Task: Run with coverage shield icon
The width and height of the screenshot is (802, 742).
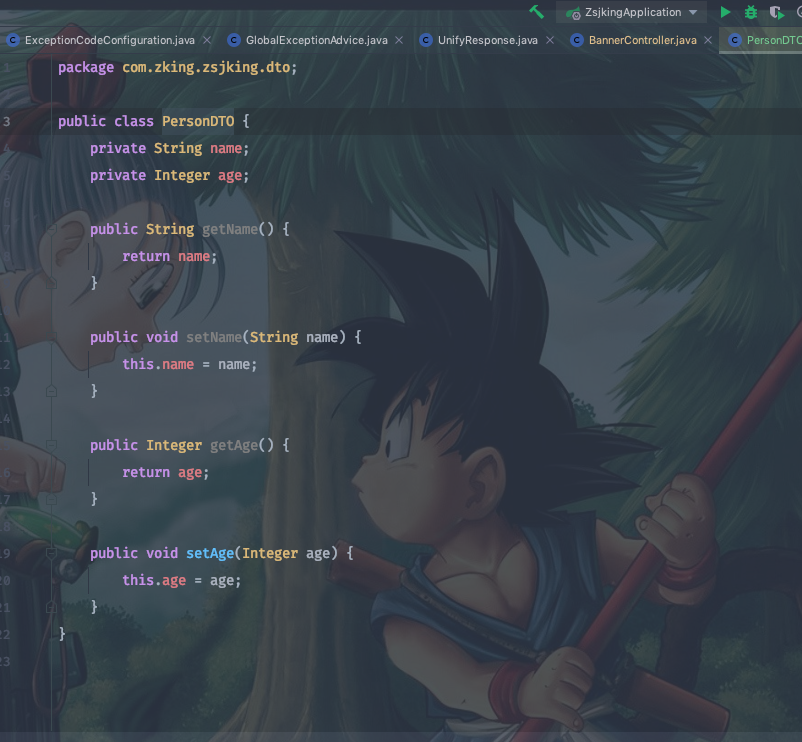Action: click(776, 12)
